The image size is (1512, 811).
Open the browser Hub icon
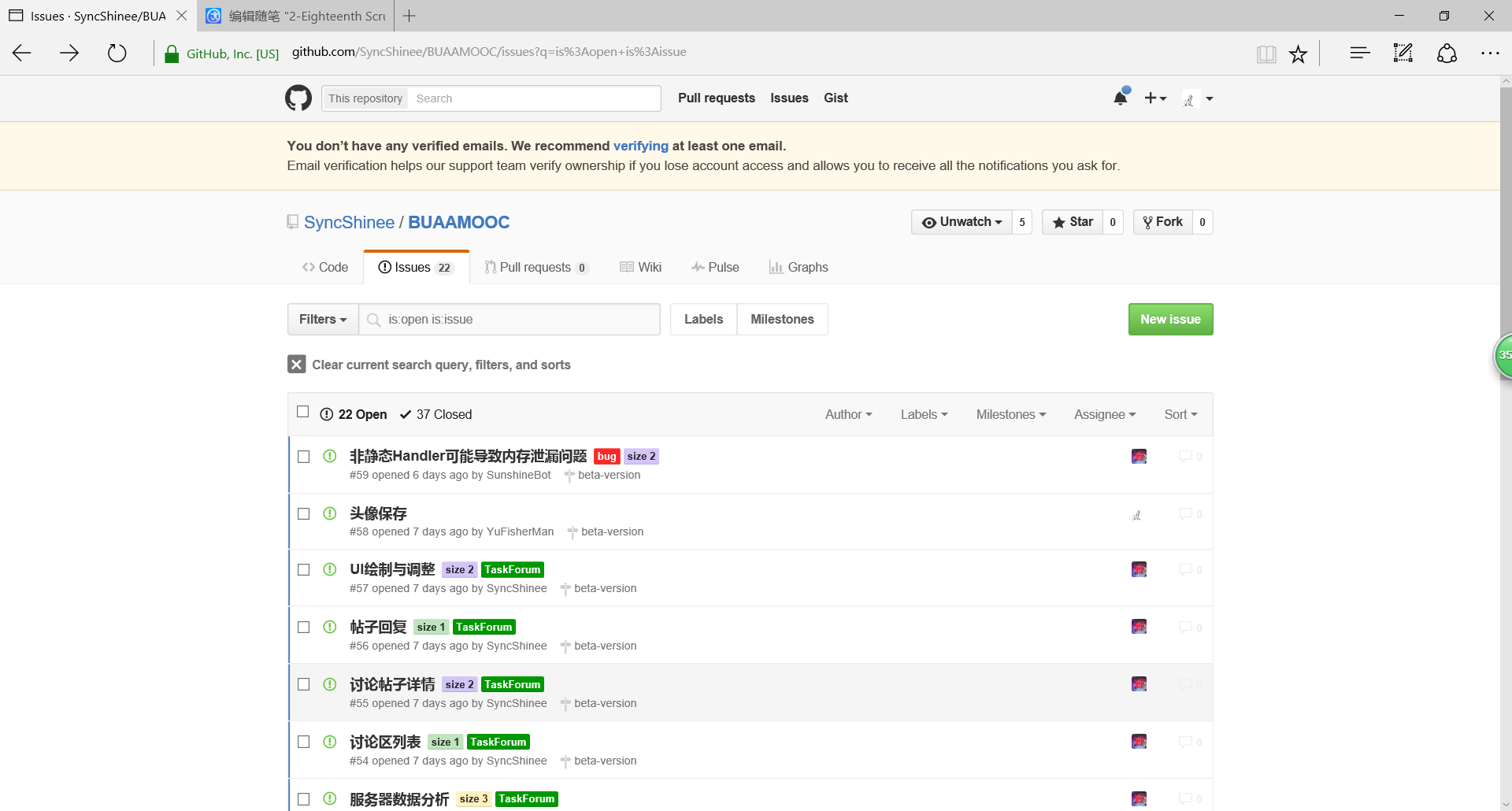coord(1360,54)
